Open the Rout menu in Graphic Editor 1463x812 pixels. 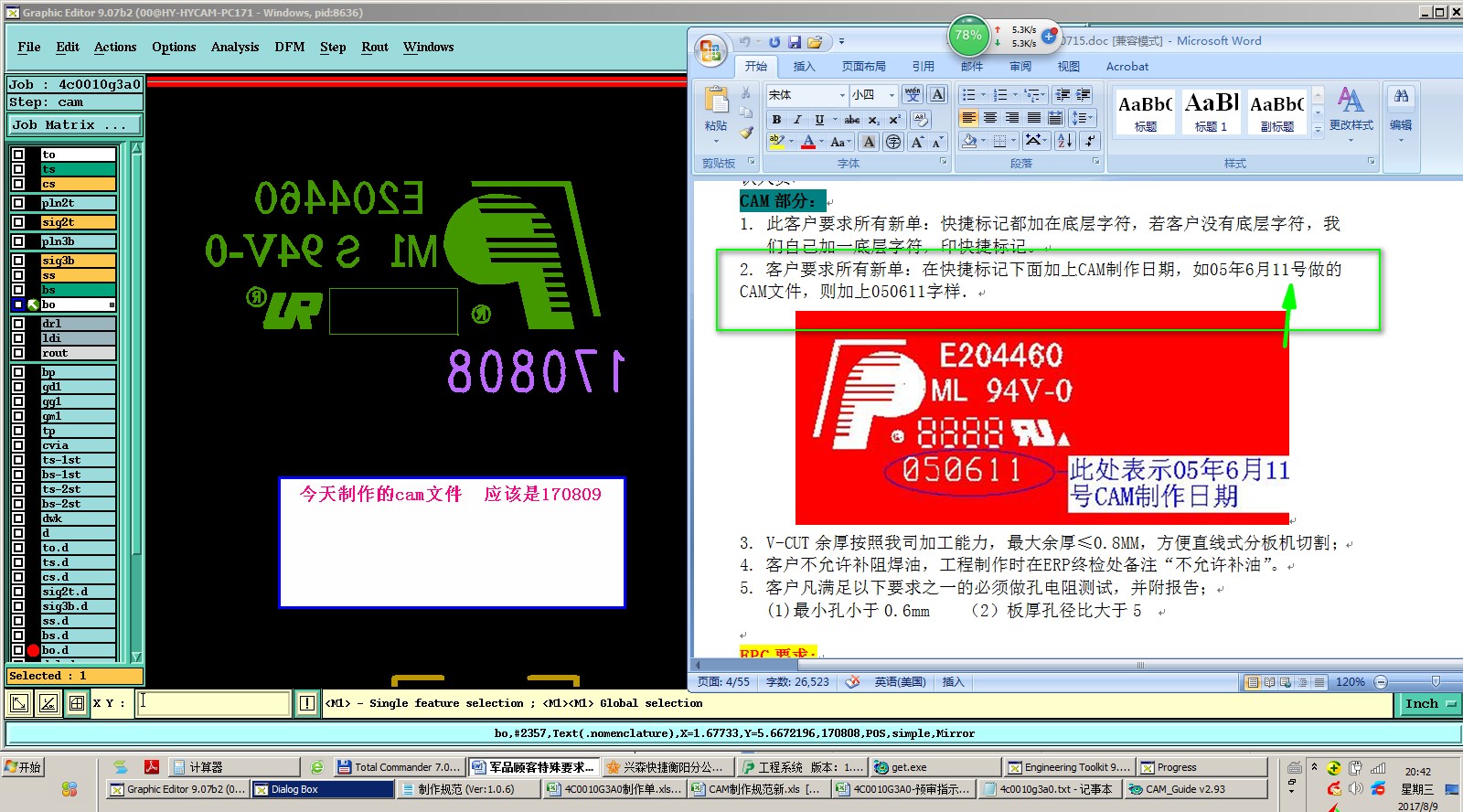pyautogui.click(x=375, y=47)
